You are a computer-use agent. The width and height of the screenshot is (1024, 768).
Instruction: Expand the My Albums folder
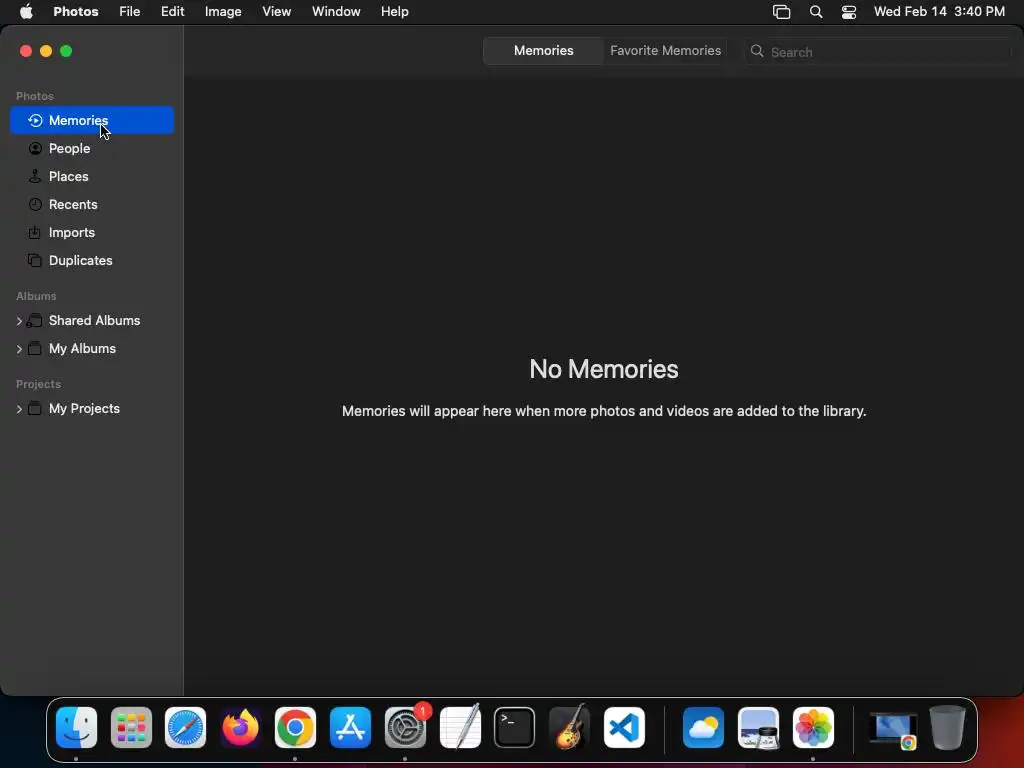tap(19, 349)
